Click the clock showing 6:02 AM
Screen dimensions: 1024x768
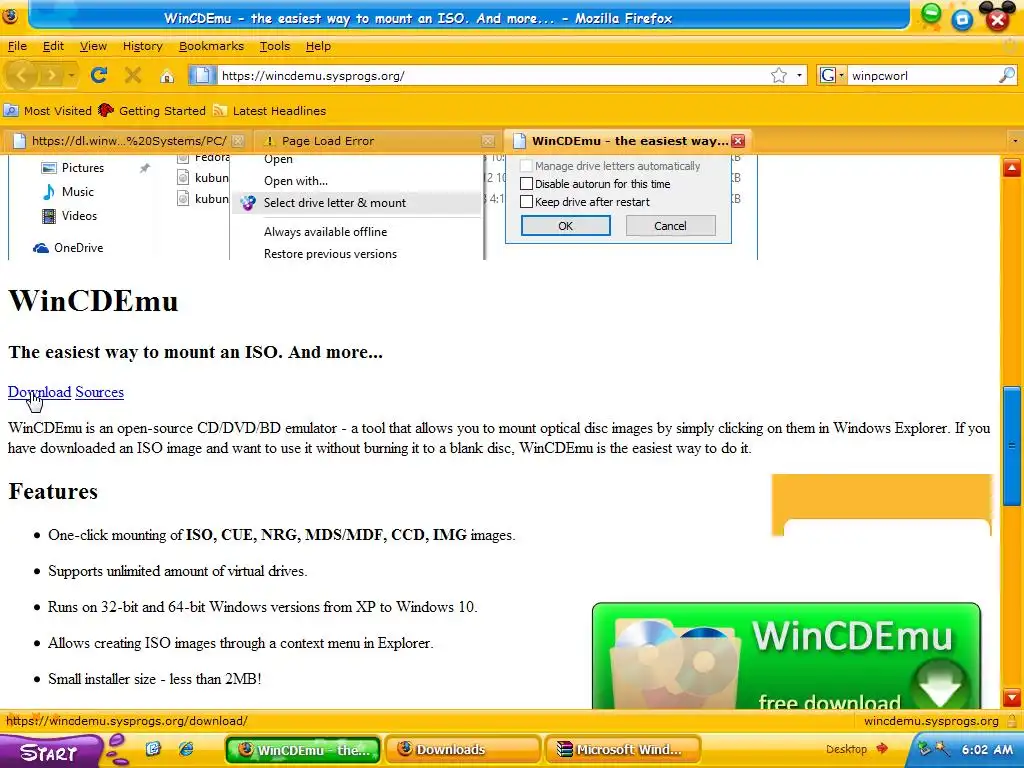(x=987, y=749)
